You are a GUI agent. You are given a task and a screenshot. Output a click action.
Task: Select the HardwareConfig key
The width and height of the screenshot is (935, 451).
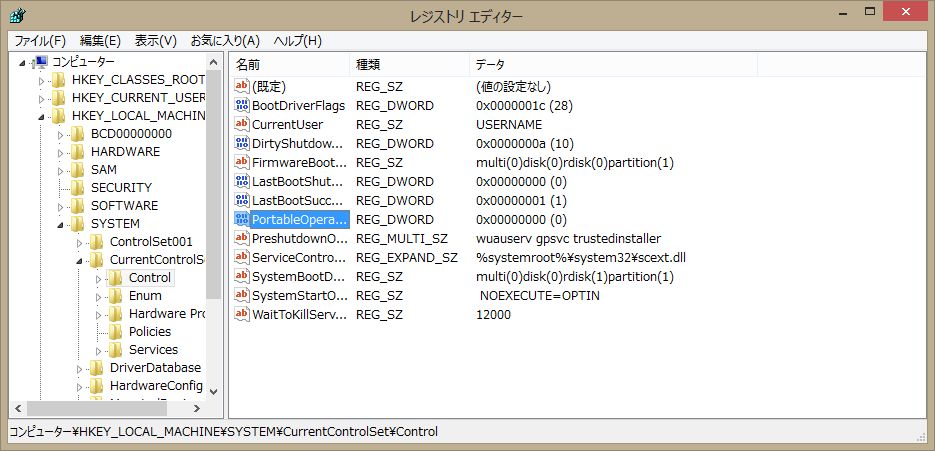(156, 386)
